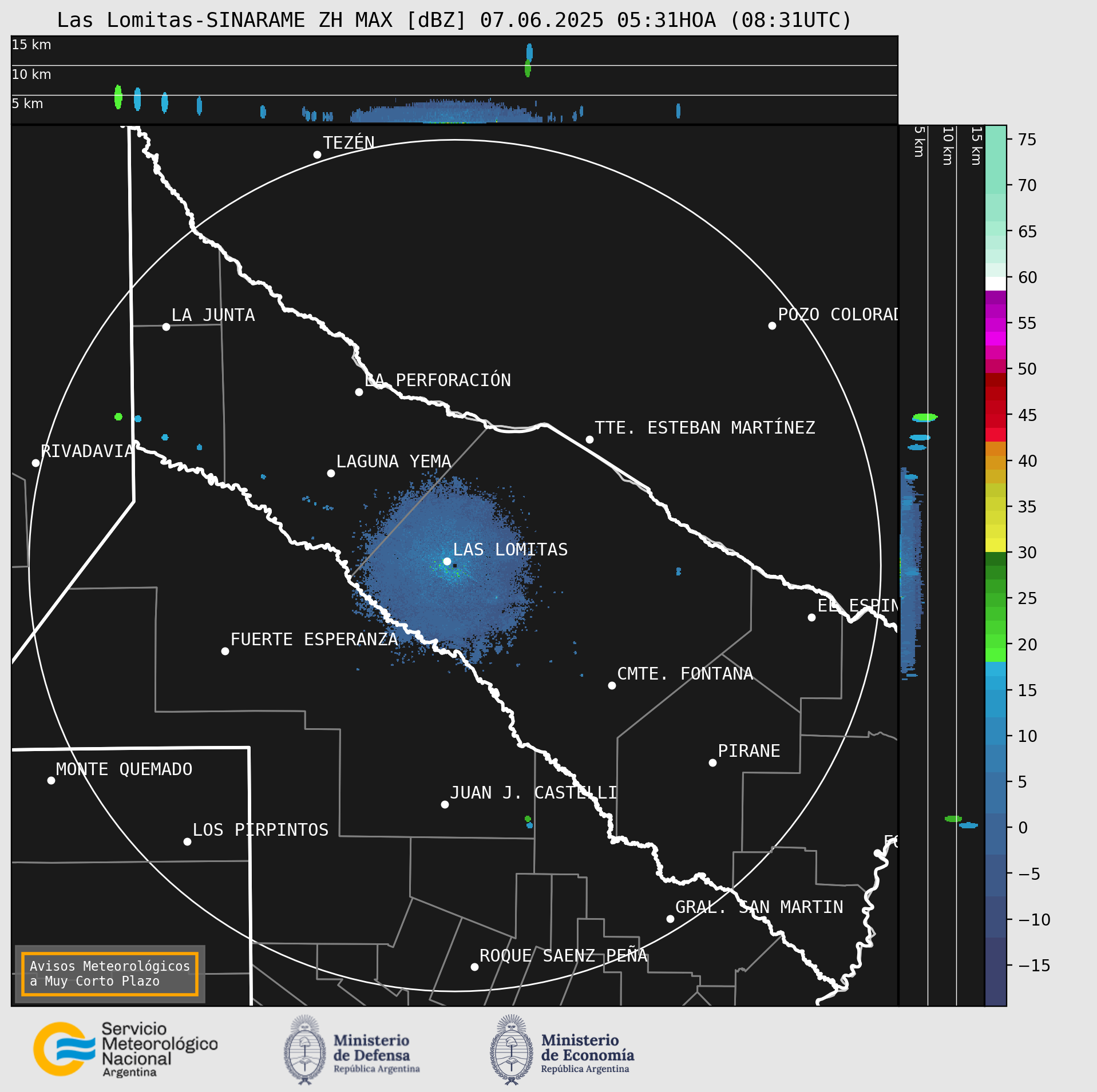Click the Rivadavia city marker dot
The height and width of the screenshot is (1092, 1097).
(x=35, y=463)
